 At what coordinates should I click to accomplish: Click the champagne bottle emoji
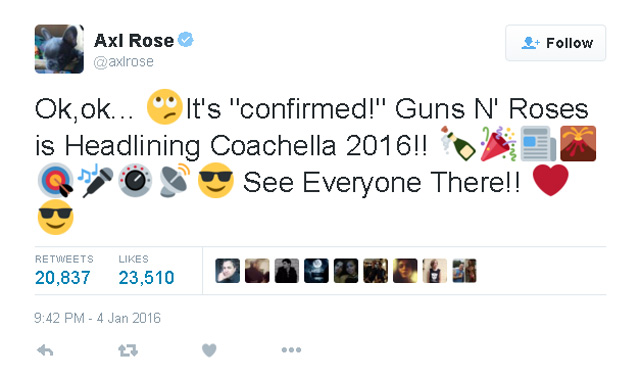point(458,144)
